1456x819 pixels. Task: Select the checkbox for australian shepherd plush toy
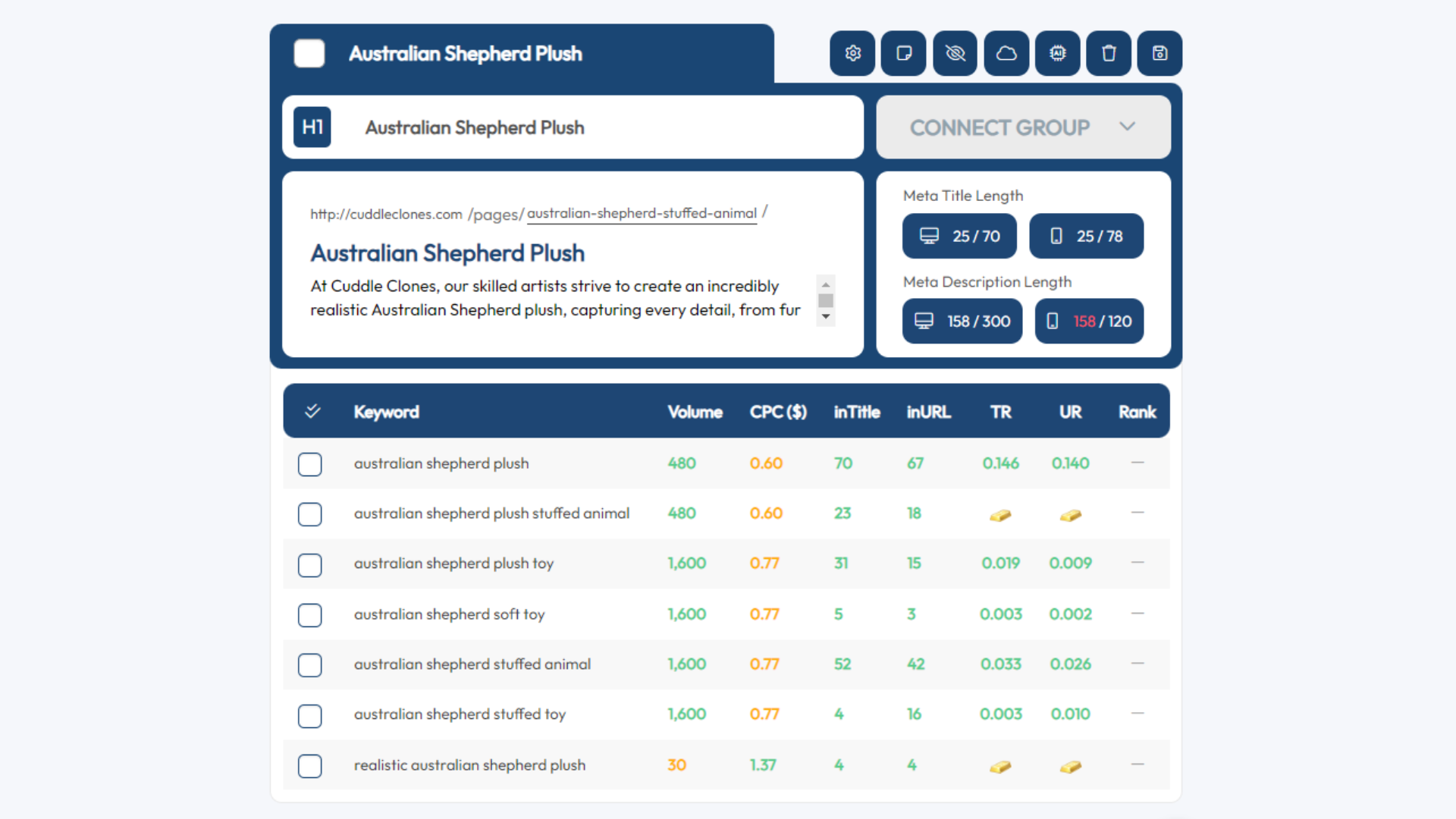pos(310,564)
